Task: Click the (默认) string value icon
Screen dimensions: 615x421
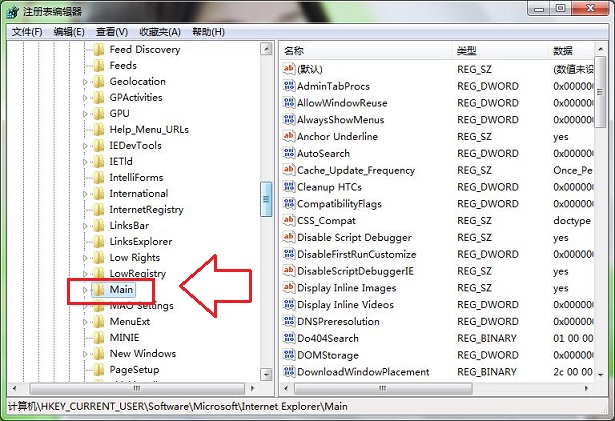Action: (x=289, y=69)
